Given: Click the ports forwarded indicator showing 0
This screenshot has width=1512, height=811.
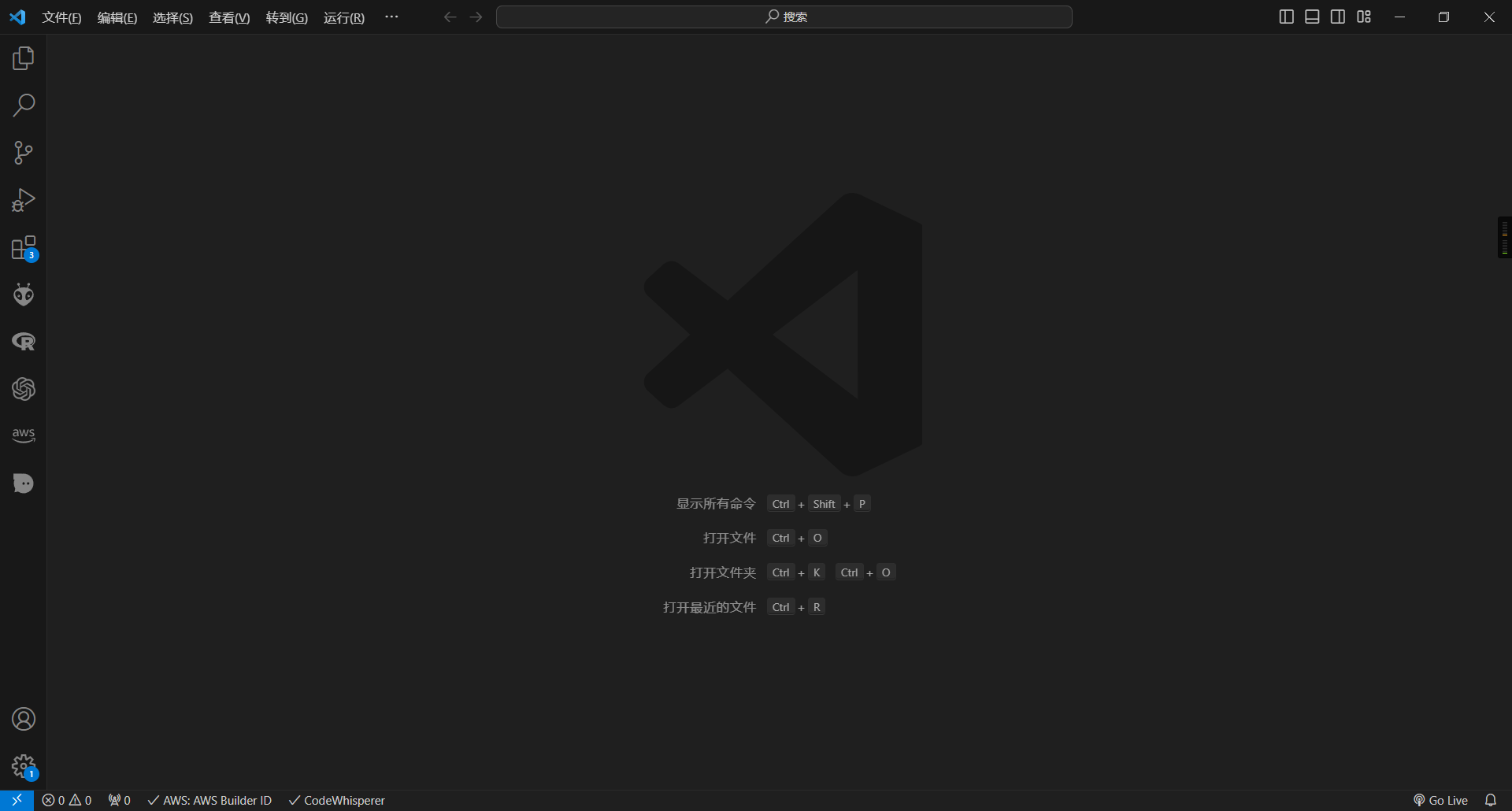Looking at the screenshot, I should [120, 800].
